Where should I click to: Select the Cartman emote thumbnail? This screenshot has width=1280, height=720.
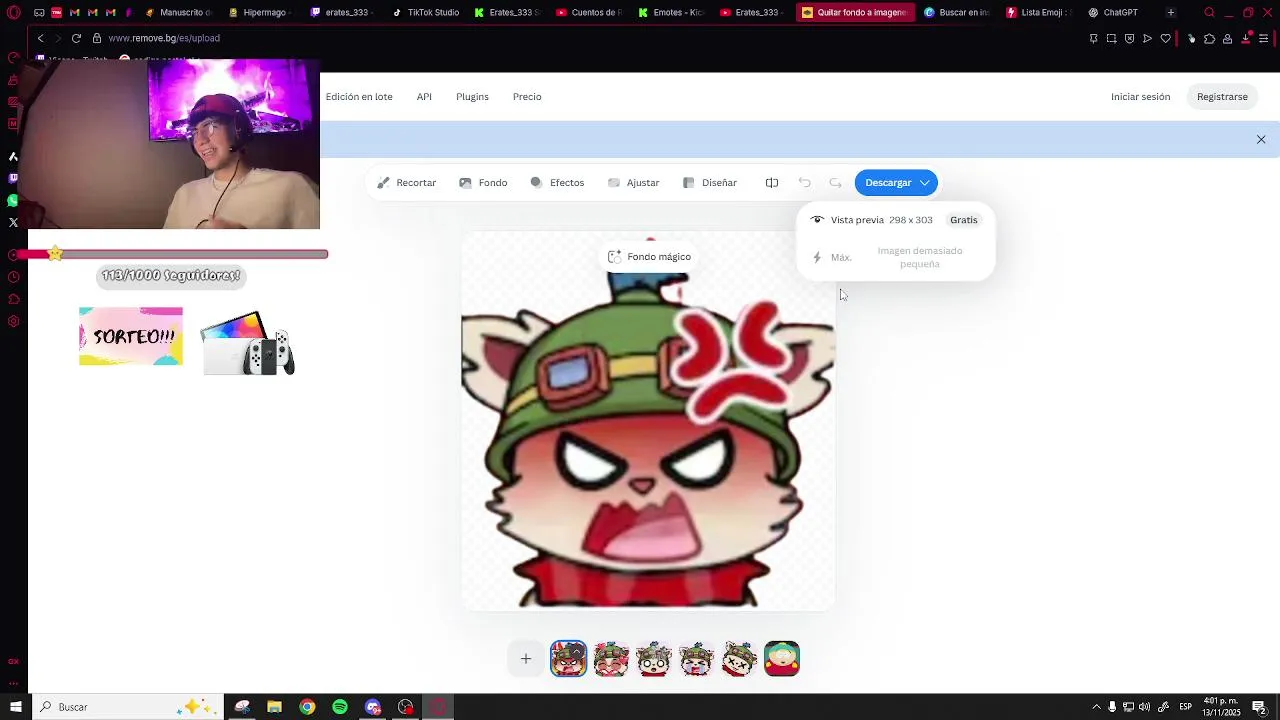coord(782,659)
